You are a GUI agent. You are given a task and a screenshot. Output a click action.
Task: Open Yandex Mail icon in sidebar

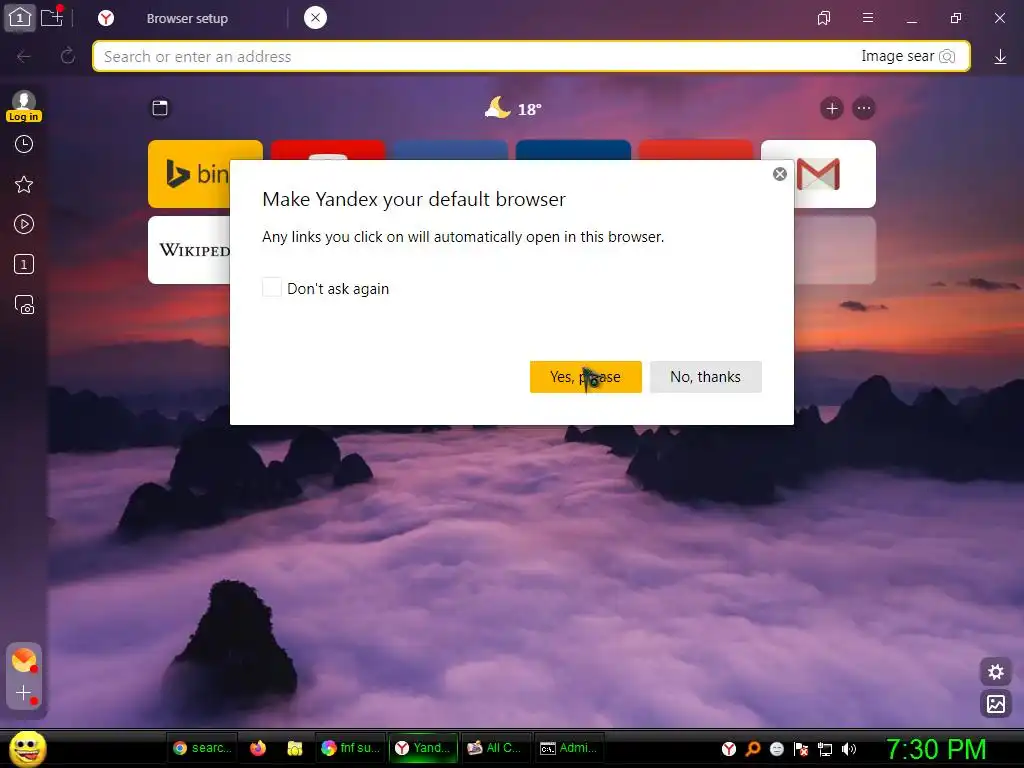[24, 660]
